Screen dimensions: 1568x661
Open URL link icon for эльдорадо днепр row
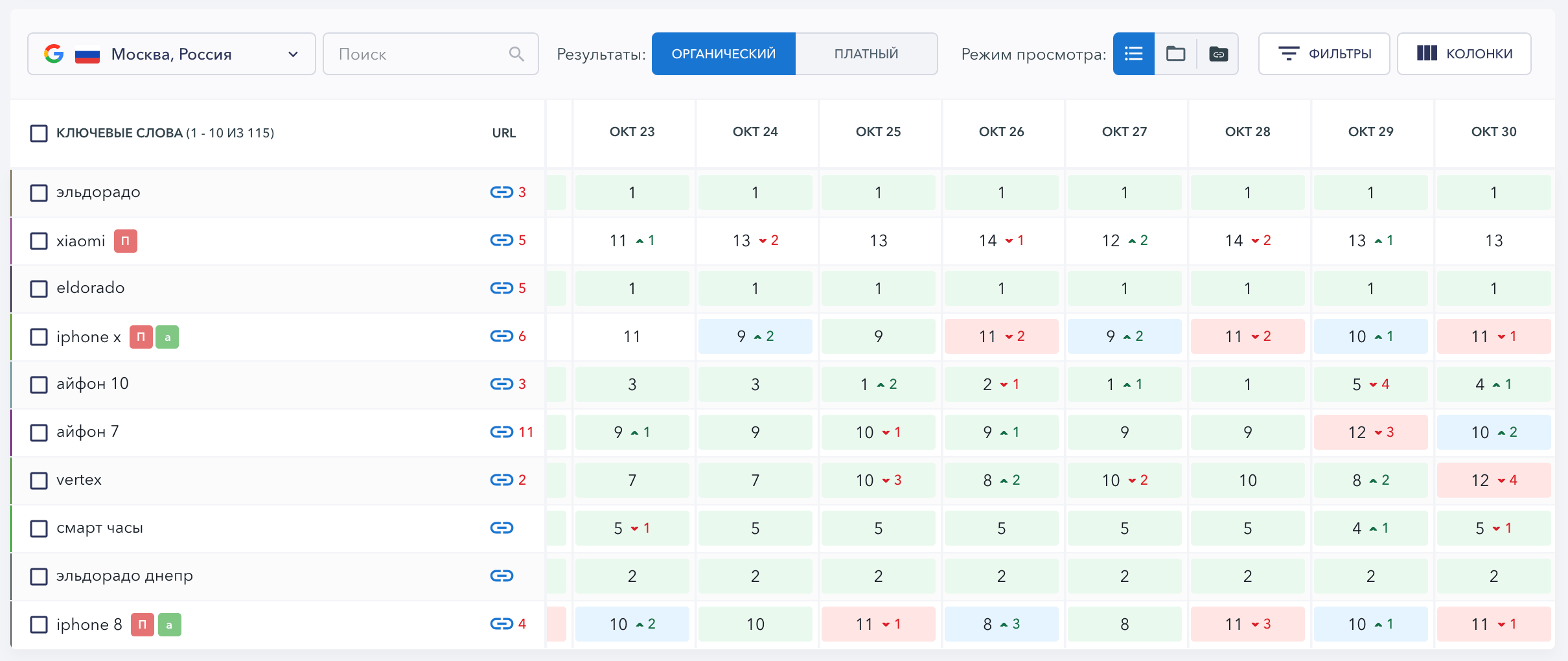[x=502, y=575]
